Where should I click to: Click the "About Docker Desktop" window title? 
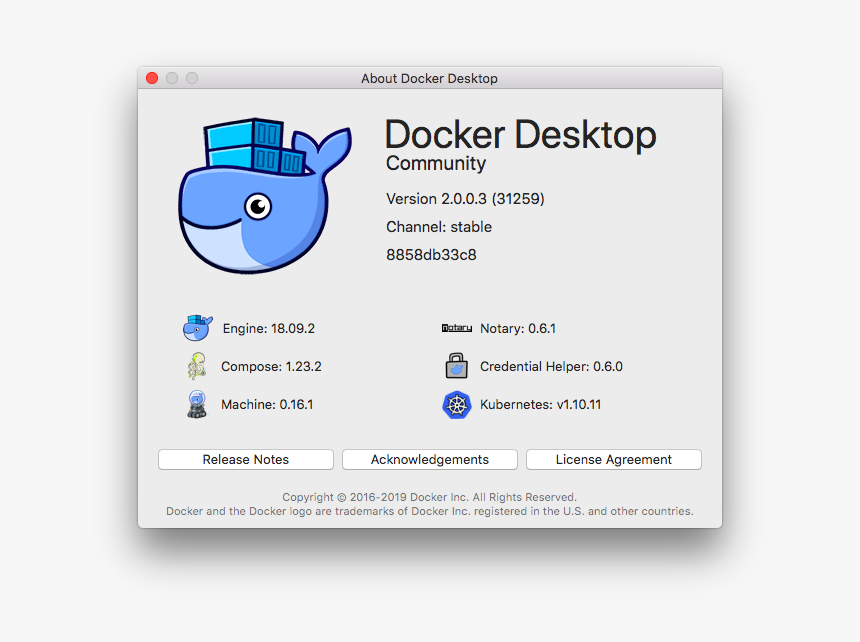click(x=429, y=78)
